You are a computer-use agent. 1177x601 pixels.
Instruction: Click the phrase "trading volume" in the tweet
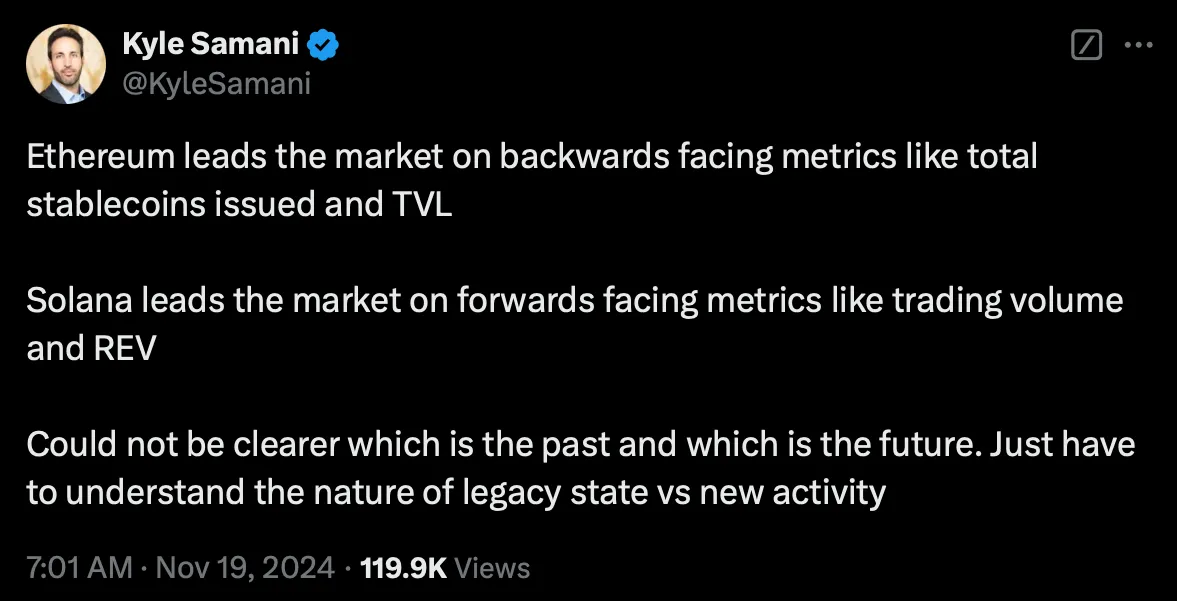[1008, 300]
